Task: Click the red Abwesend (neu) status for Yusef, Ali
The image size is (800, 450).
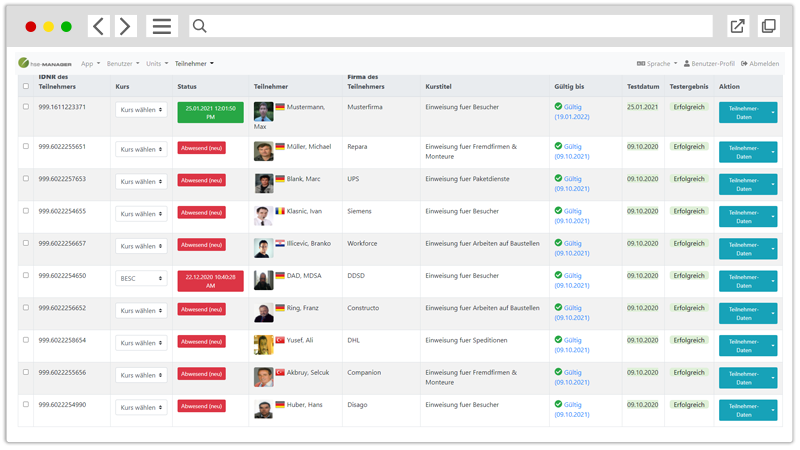Action: (202, 342)
